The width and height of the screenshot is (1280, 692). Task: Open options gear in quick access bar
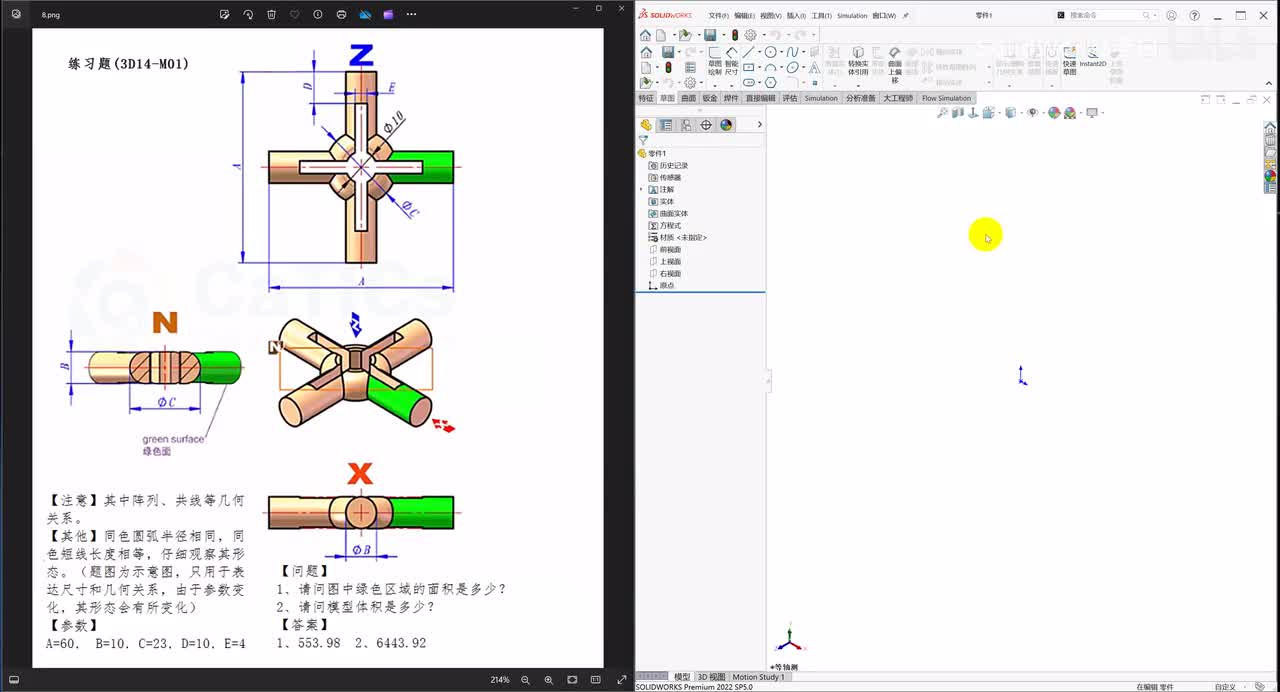(x=750, y=35)
